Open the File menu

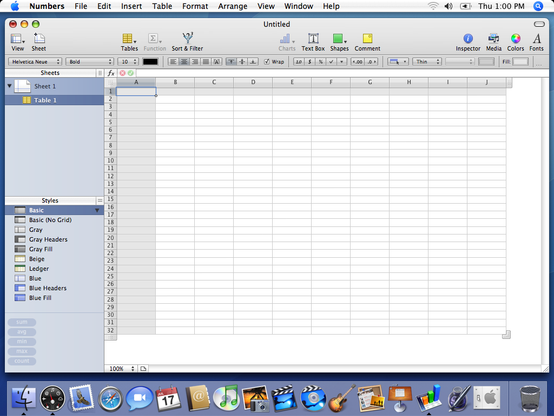pos(81,6)
